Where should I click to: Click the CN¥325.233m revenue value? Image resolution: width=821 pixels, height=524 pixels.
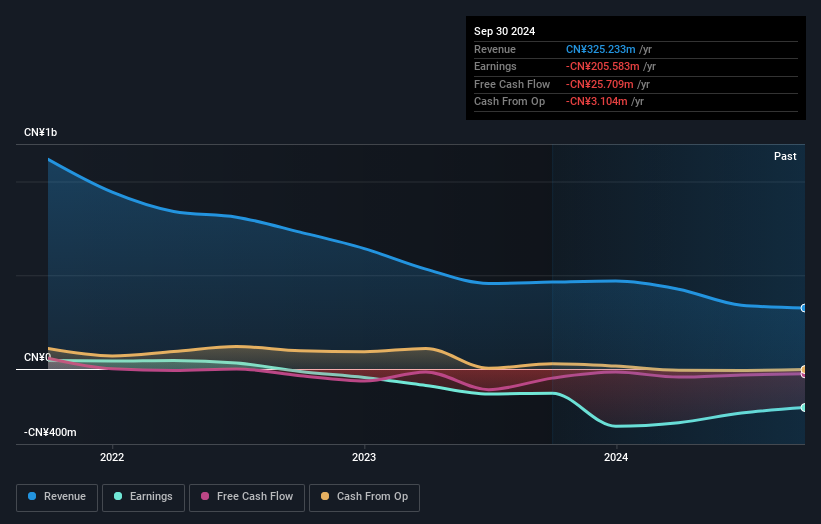pos(601,49)
